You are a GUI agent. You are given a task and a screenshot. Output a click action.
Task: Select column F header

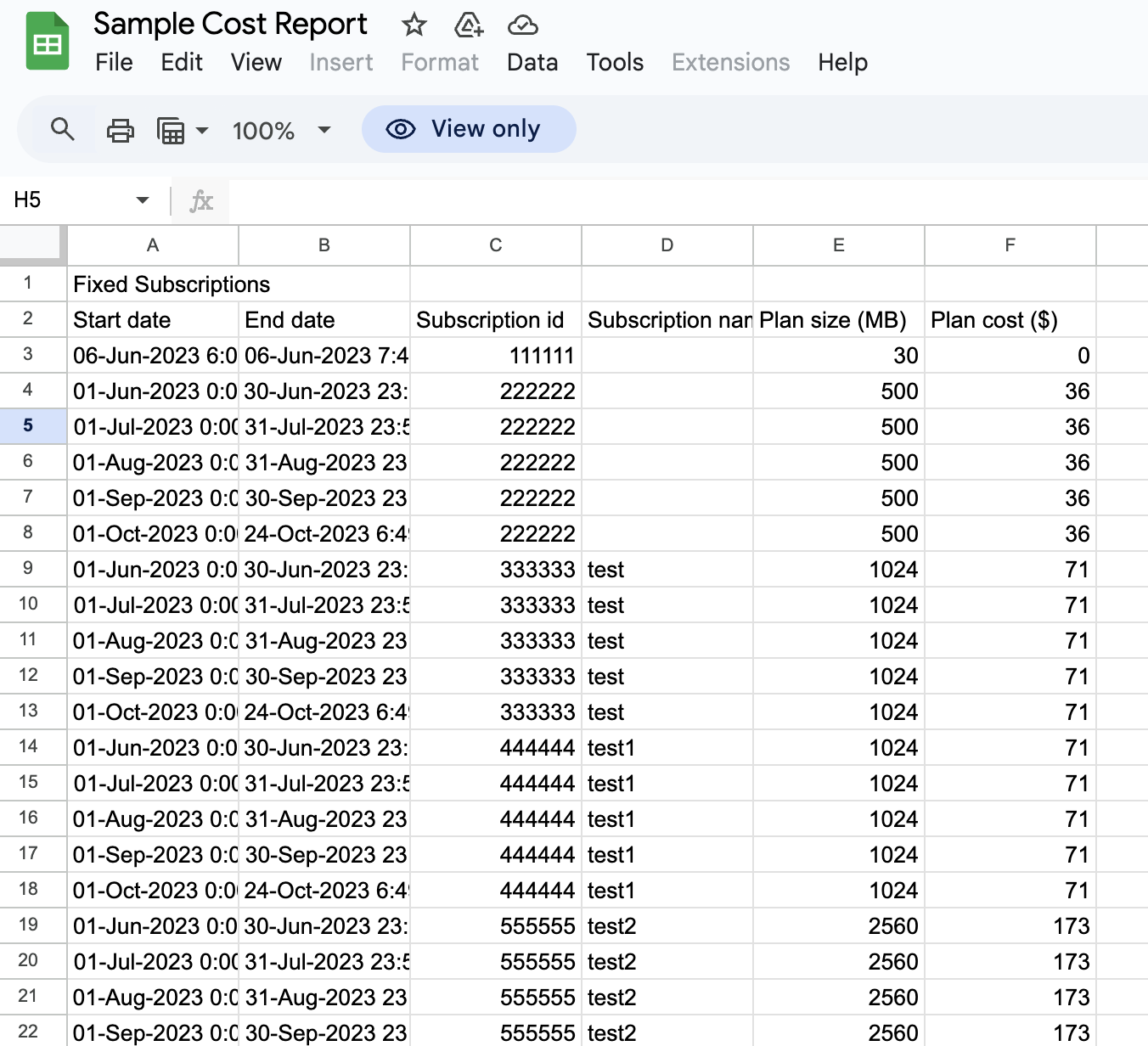1010,245
